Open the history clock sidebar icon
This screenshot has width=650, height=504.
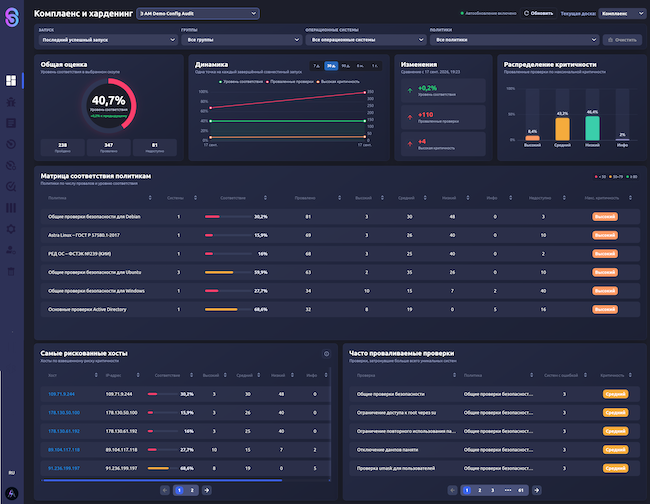tap(11, 144)
